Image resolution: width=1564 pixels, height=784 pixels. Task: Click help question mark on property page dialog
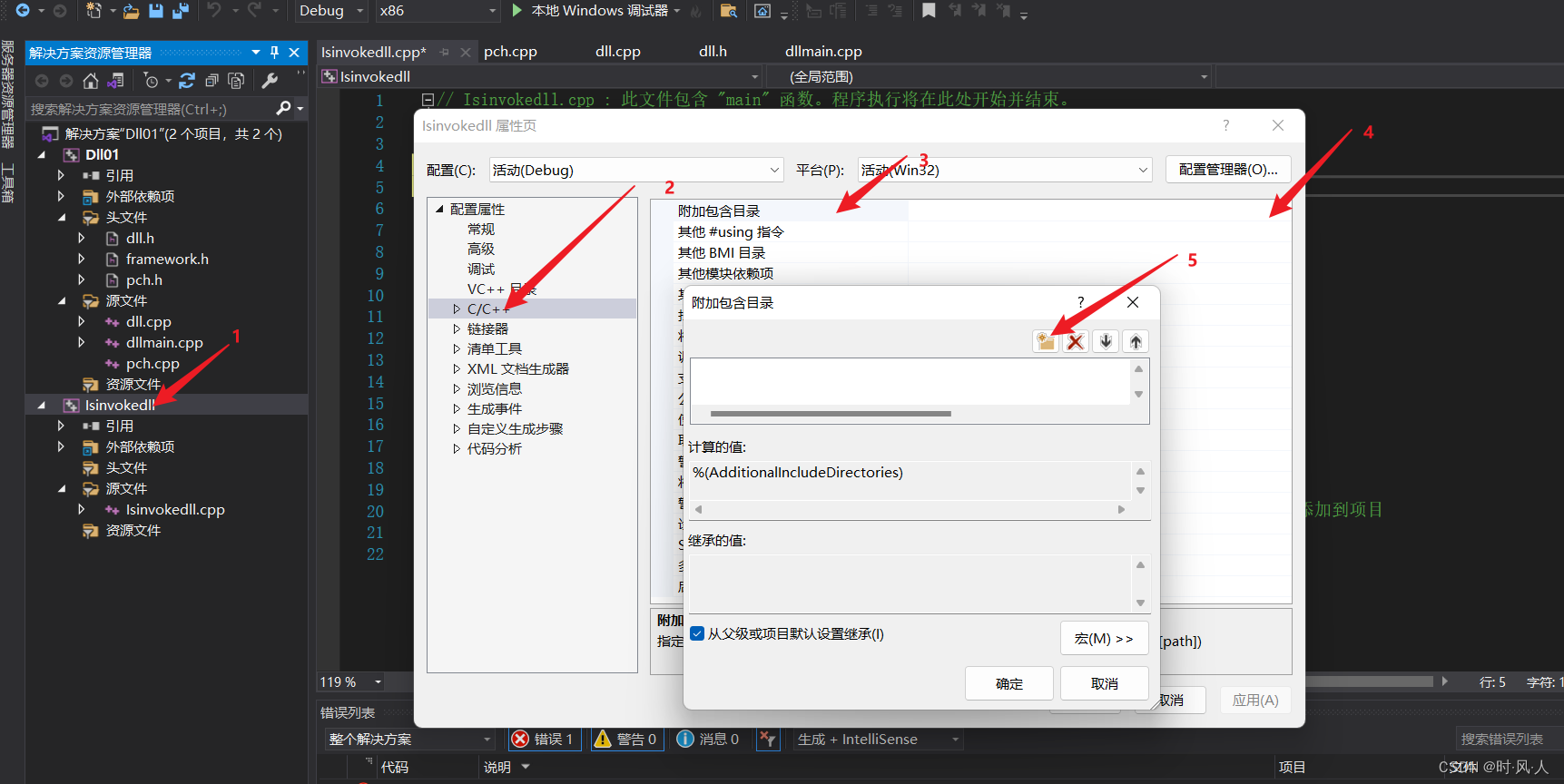(x=1225, y=125)
